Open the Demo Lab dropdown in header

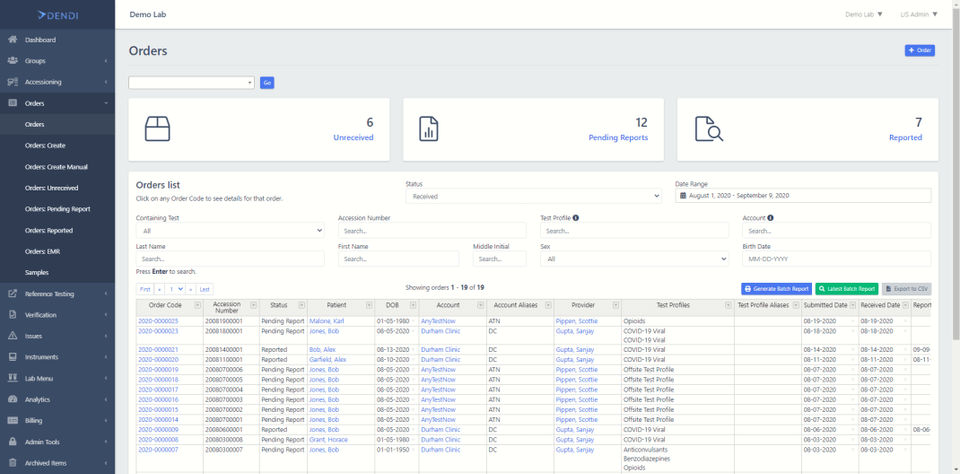pos(864,14)
